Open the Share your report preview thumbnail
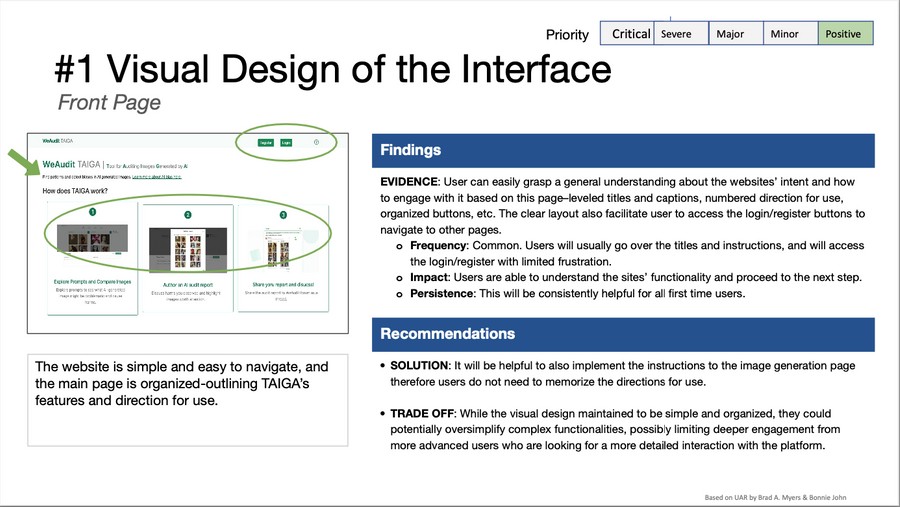 [x=283, y=248]
